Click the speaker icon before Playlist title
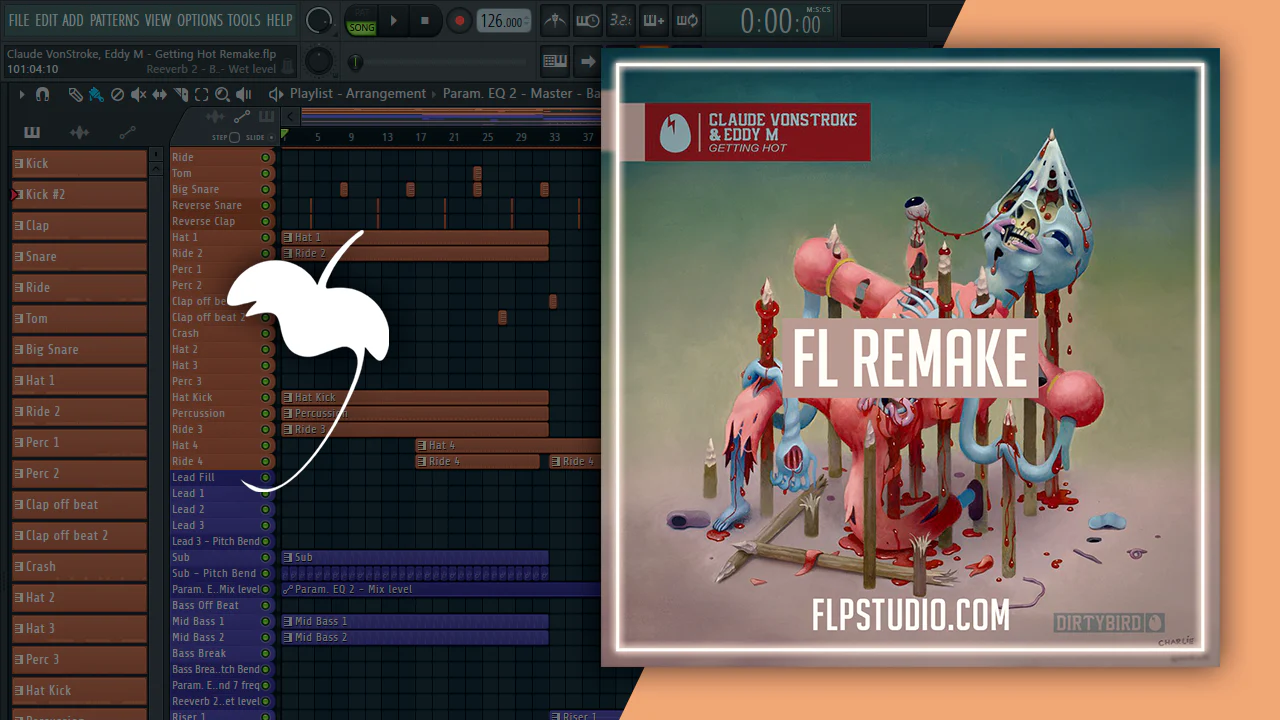The image size is (1280, 720). [276, 94]
